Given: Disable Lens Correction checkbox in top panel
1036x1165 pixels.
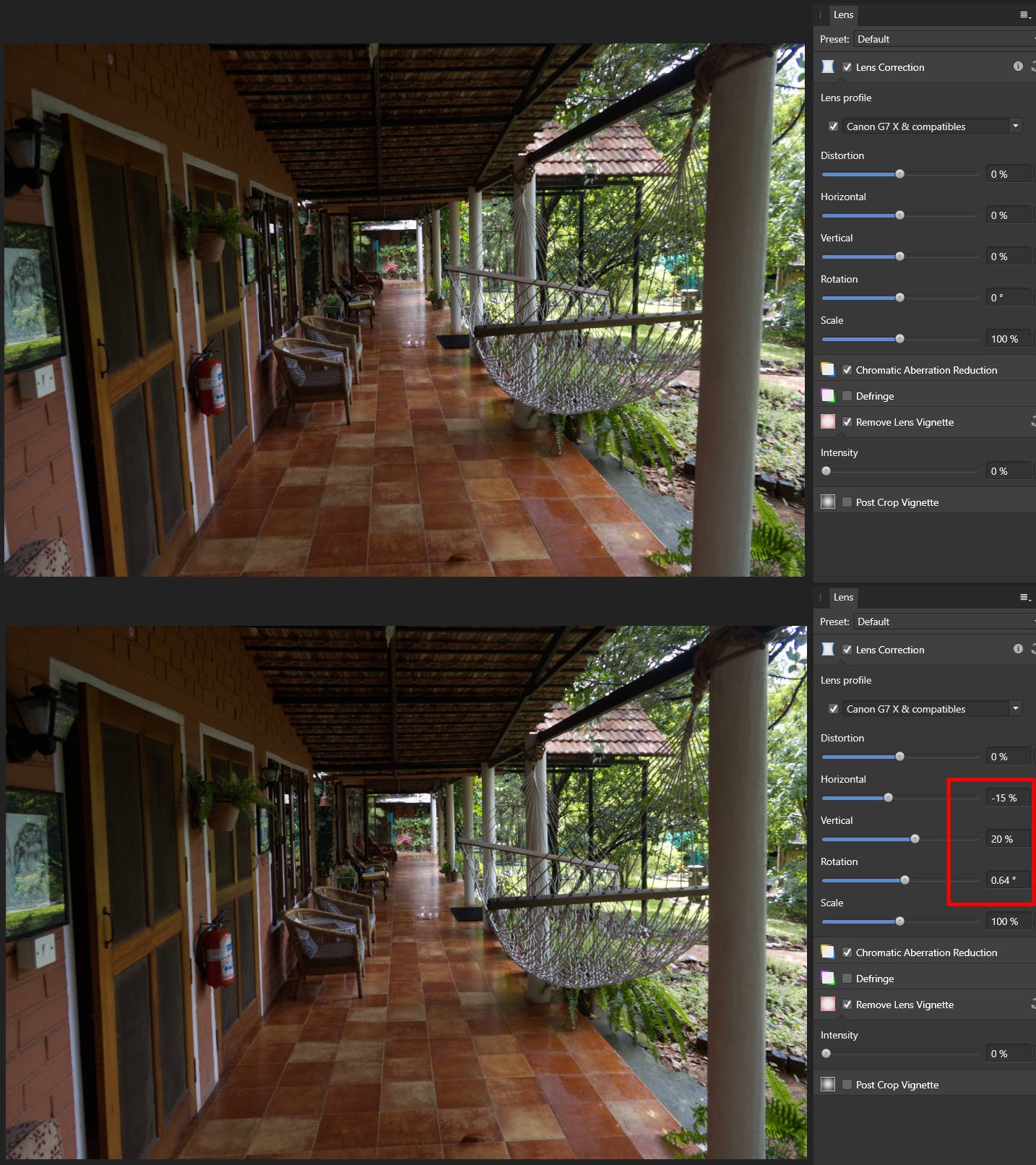Looking at the screenshot, I should click(847, 66).
